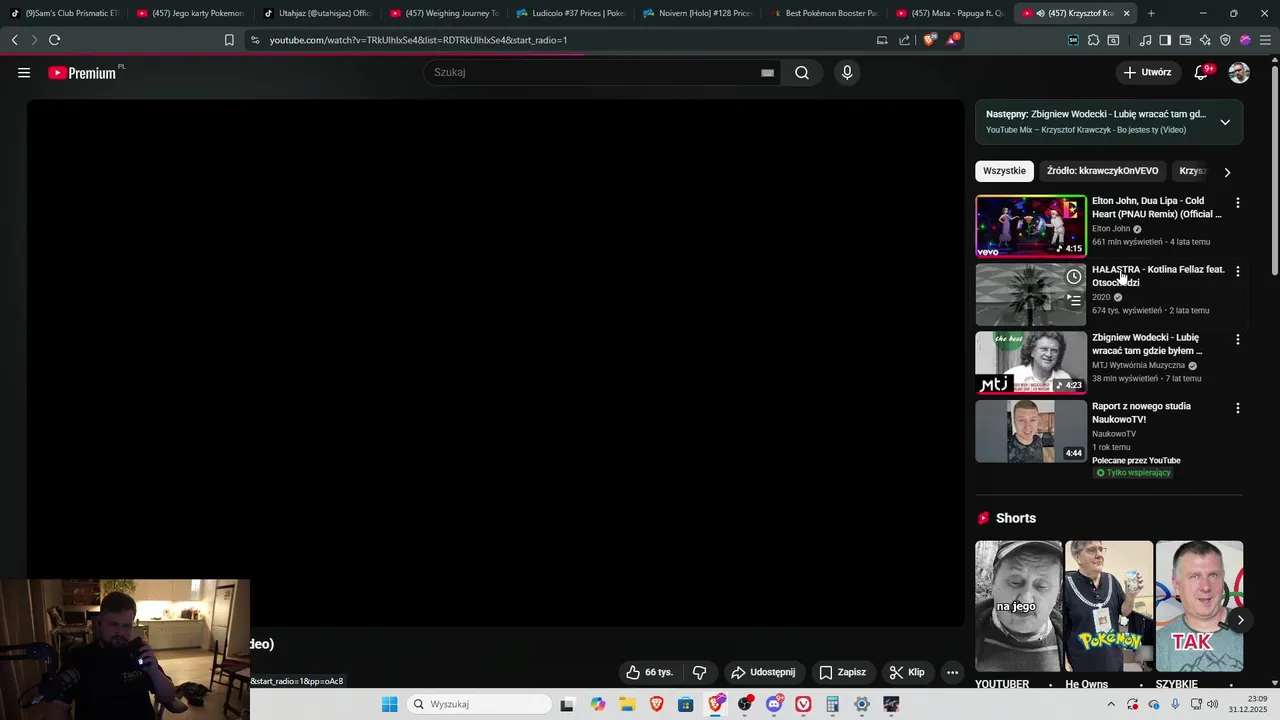Image resolution: width=1280 pixels, height=720 pixels.
Task: Add HAŁASTRA video to queue
Action: [x=1074, y=299]
